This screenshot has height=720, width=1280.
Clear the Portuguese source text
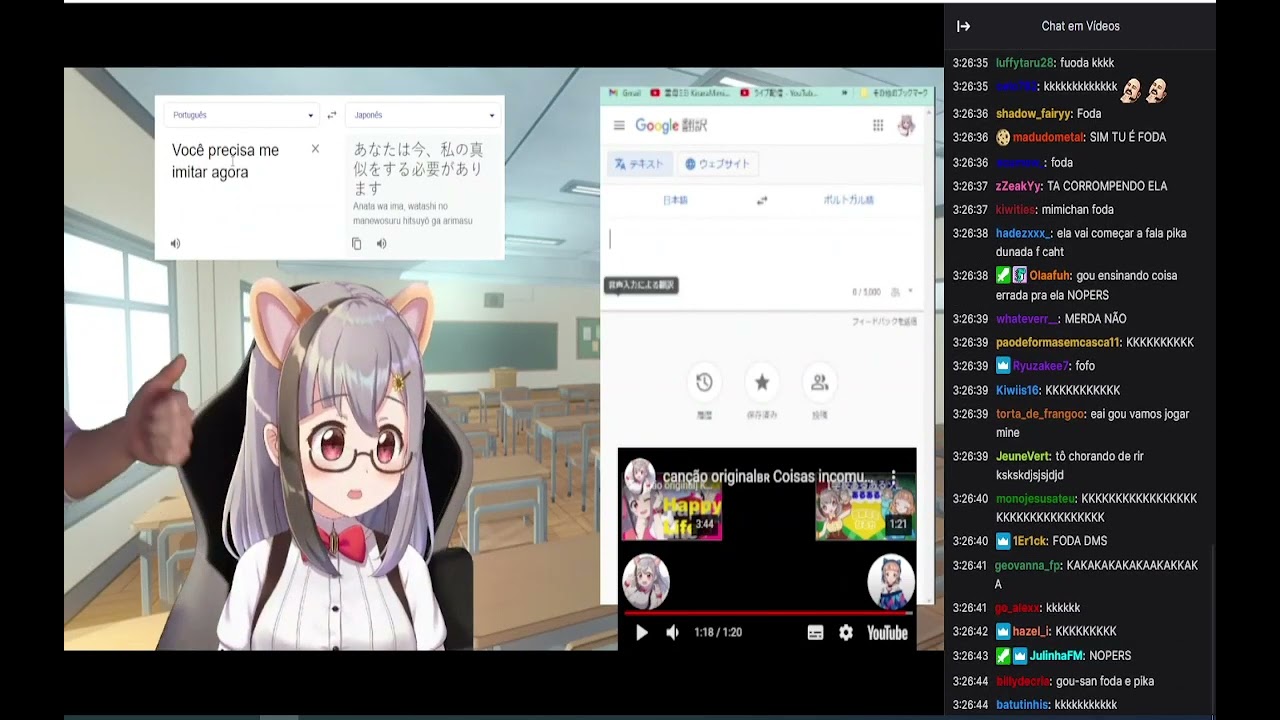315,149
